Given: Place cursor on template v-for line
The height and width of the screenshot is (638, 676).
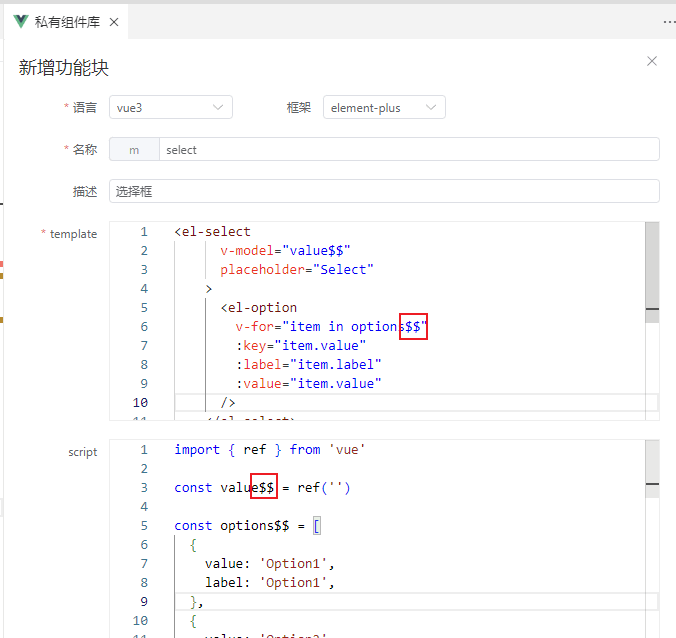Looking at the screenshot, I should 330,327.
